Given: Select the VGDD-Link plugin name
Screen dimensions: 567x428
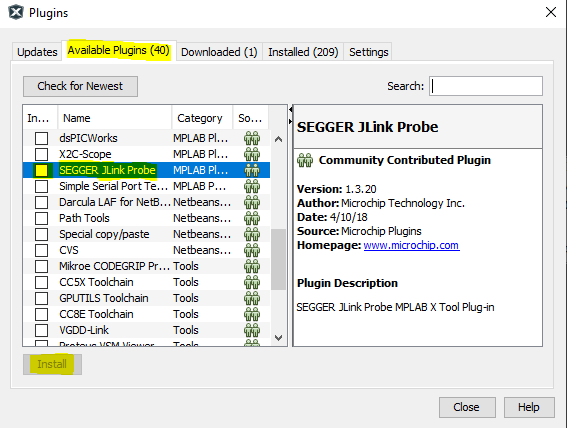Looking at the screenshot, I should 84,330.
